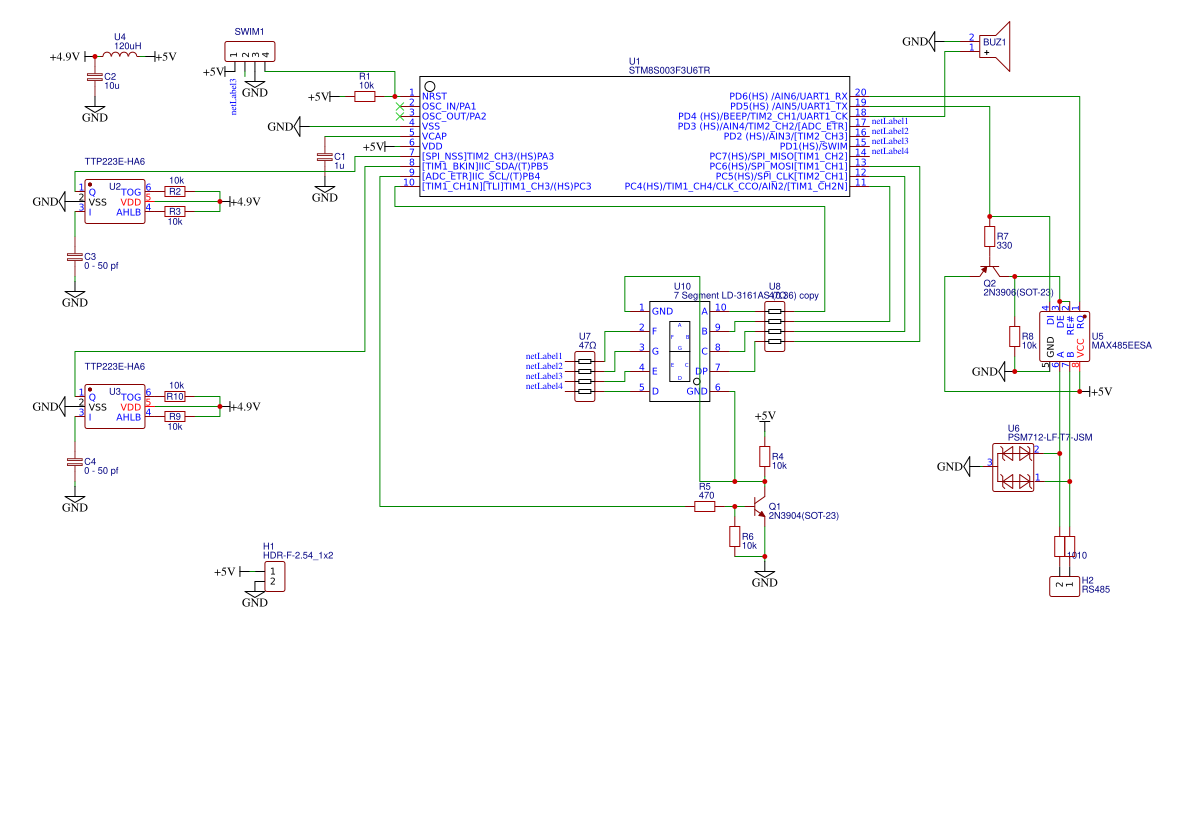Image resolution: width=1179 pixels, height=827 pixels.
Task: Click the U8 resistor array symbol
Action: [x=774, y=326]
